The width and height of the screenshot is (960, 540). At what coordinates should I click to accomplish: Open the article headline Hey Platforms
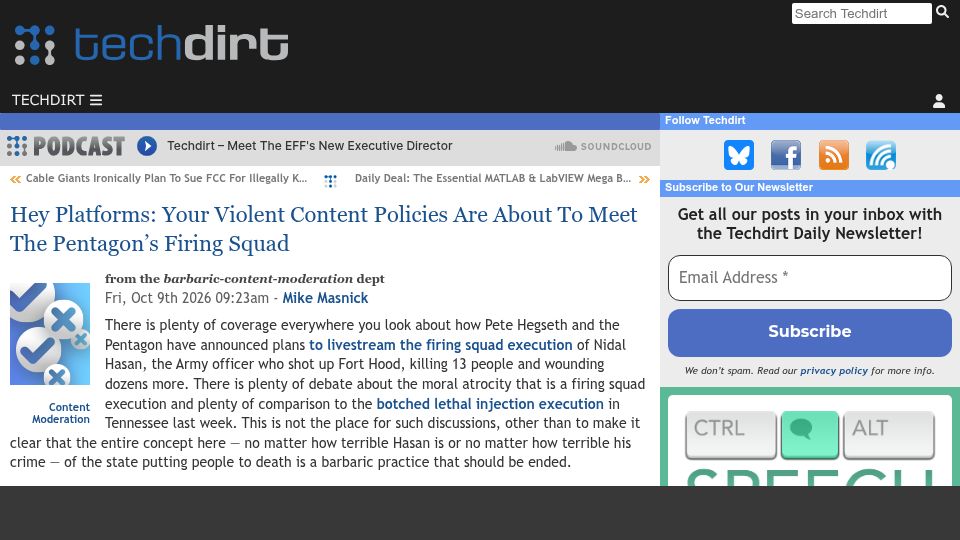(323, 229)
